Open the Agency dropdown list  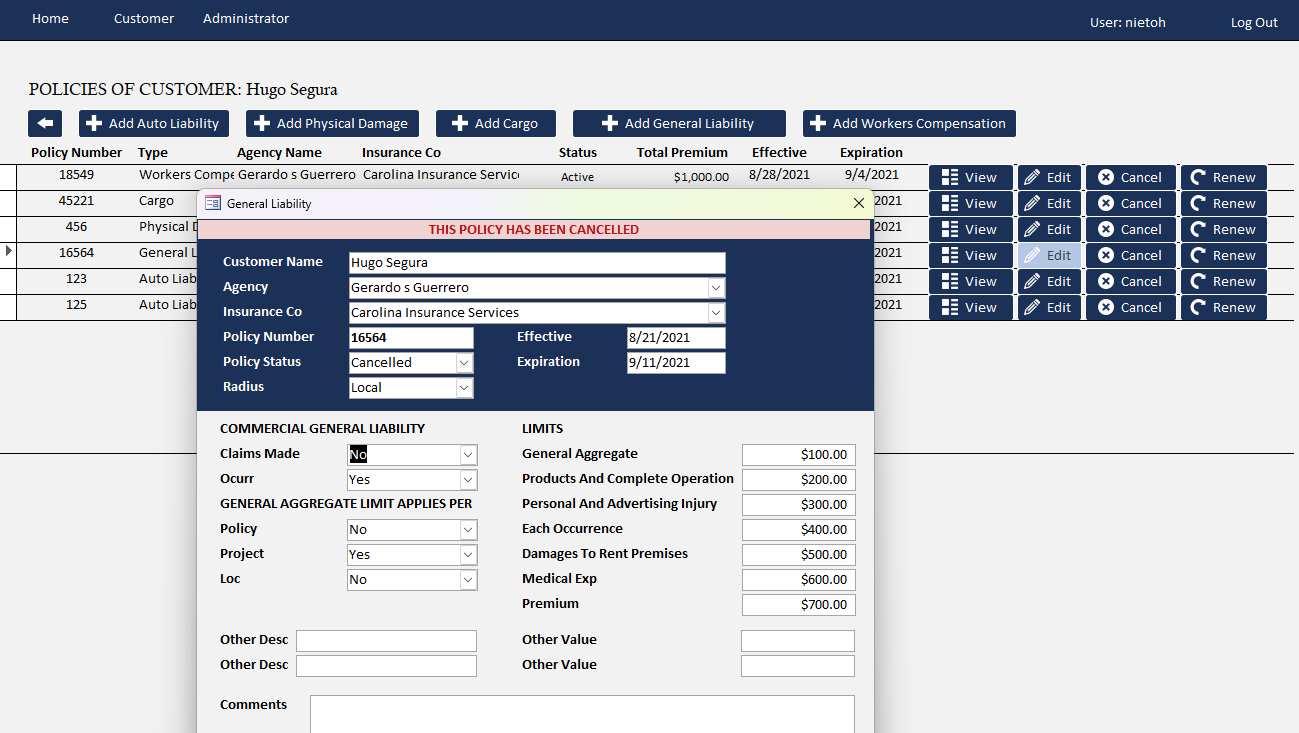click(x=716, y=288)
